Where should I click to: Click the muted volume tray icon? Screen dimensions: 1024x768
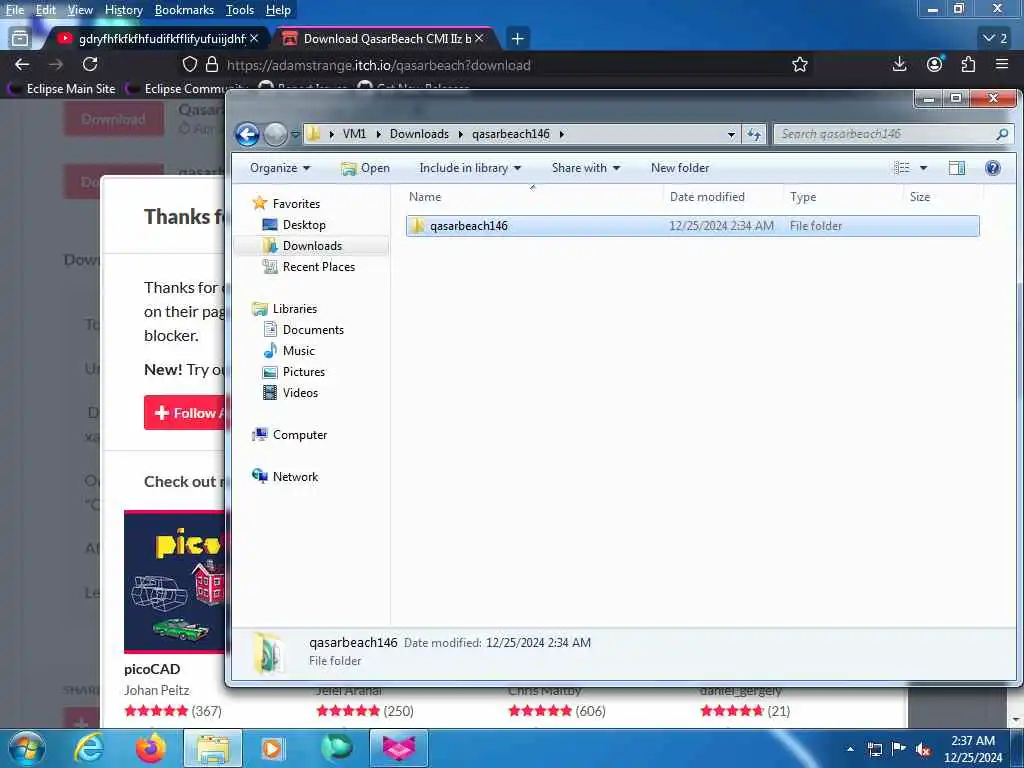pyautogui.click(x=923, y=749)
